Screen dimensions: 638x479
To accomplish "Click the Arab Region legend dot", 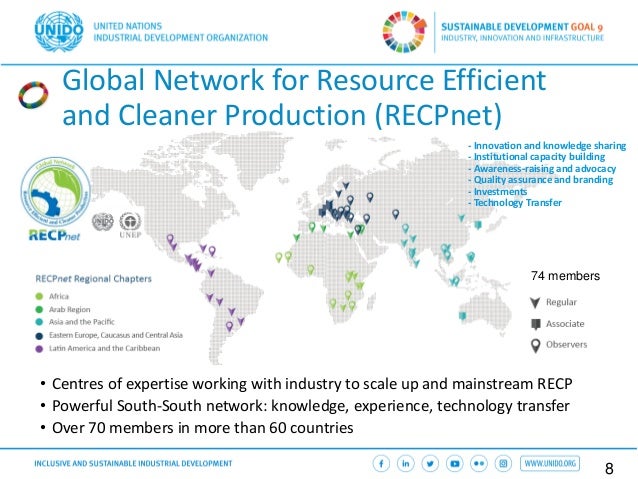I will point(39,310).
